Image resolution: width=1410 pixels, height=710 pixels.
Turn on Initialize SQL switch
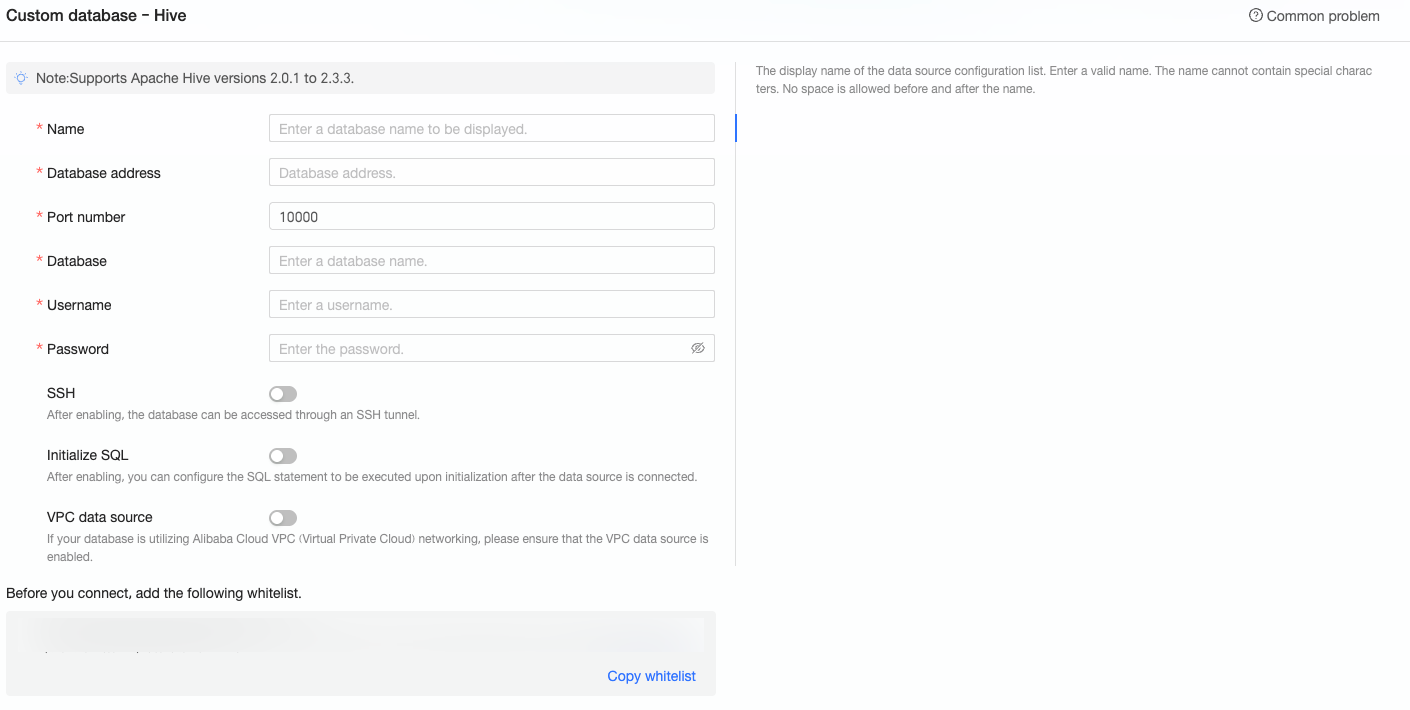coord(283,456)
